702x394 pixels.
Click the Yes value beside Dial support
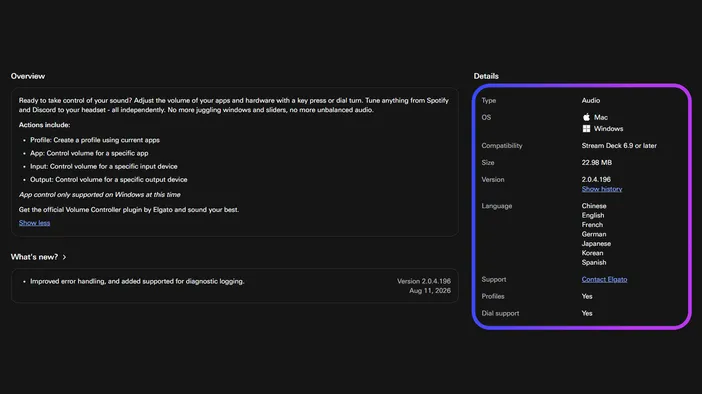(x=587, y=313)
